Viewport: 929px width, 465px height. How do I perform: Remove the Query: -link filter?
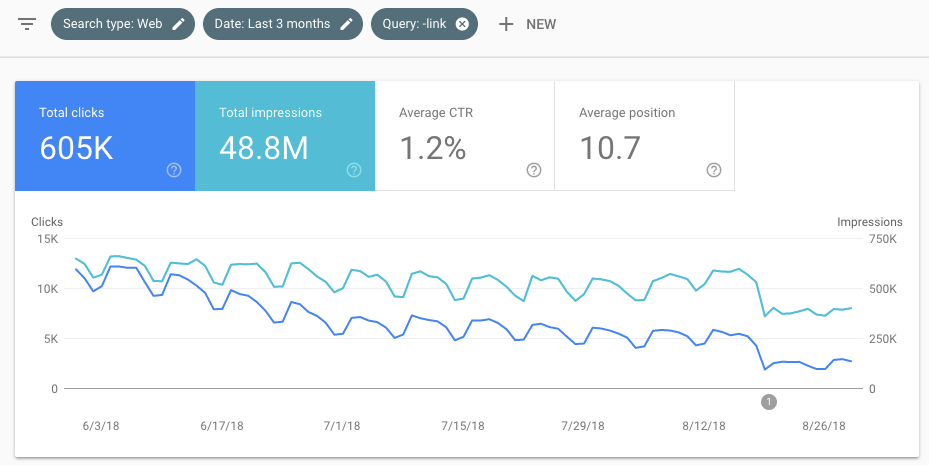(x=462, y=24)
